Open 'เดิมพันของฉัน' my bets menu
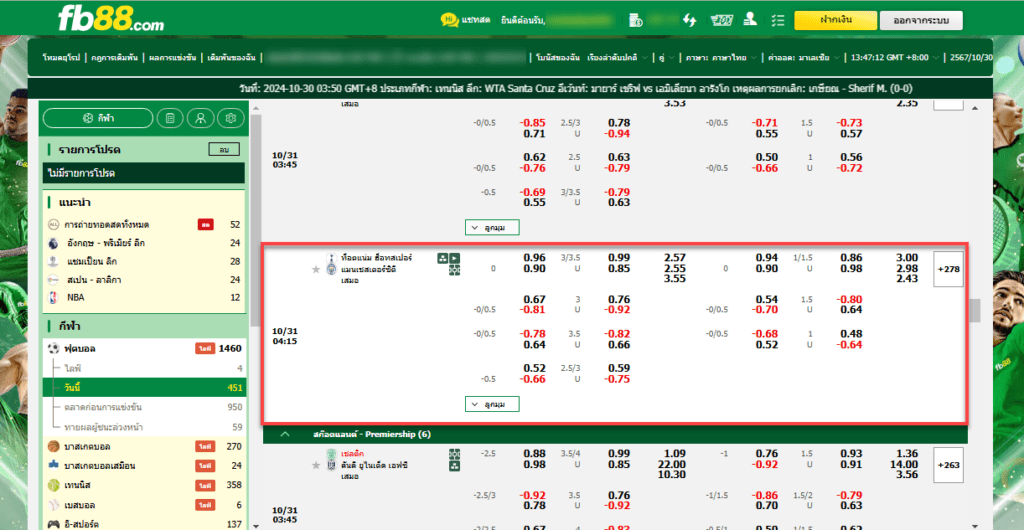This screenshot has width=1024, height=530. point(231,57)
